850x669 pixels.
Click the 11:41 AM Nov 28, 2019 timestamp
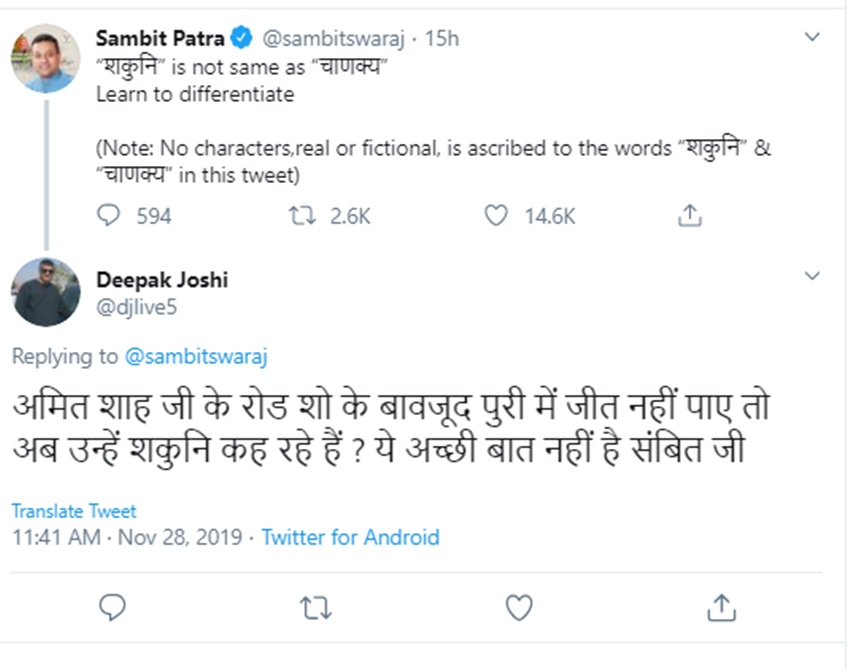pos(127,537)
